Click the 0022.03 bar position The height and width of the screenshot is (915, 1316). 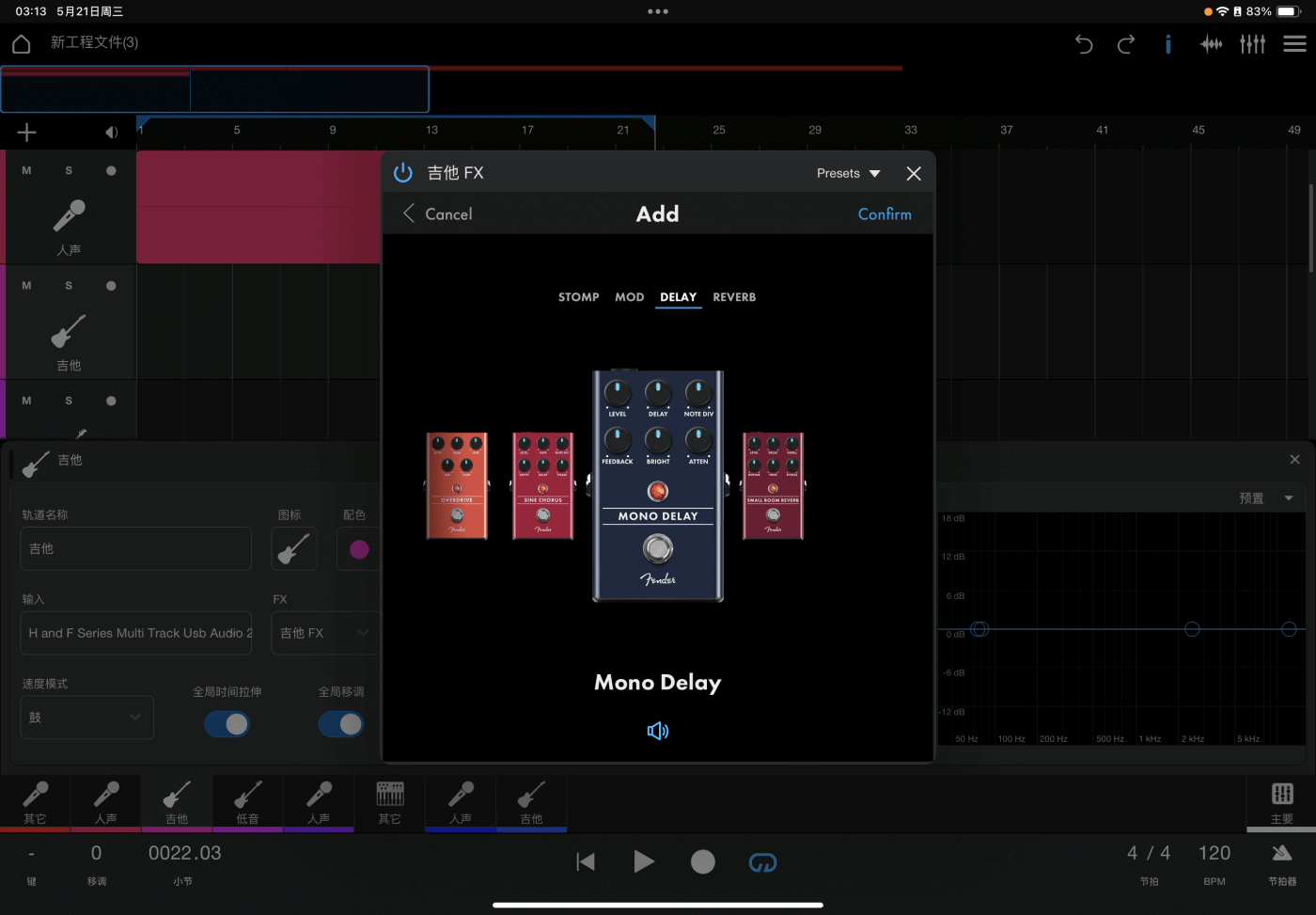click(184, 853)
